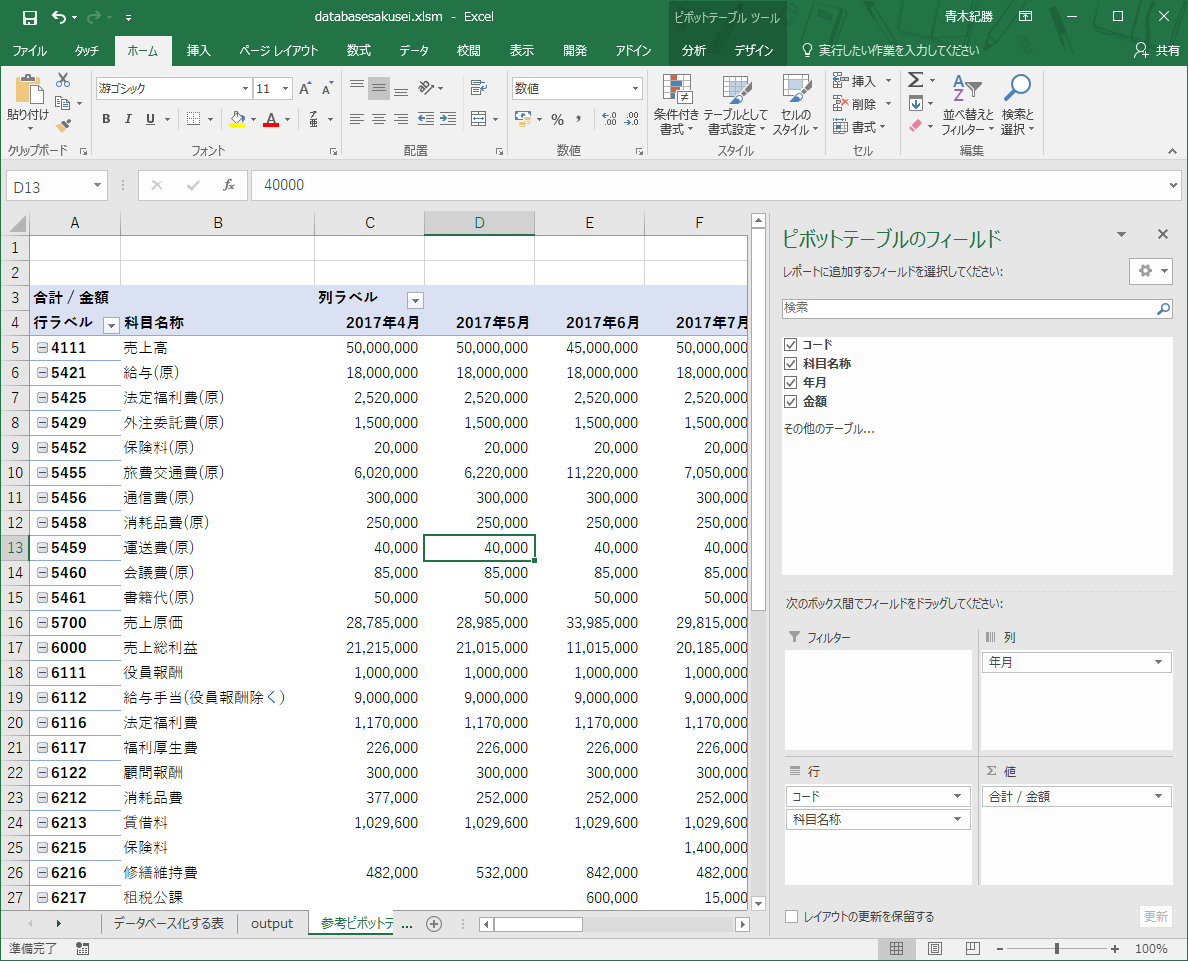Switch to the output sheet tab
1188x961 pixels.
272,923
